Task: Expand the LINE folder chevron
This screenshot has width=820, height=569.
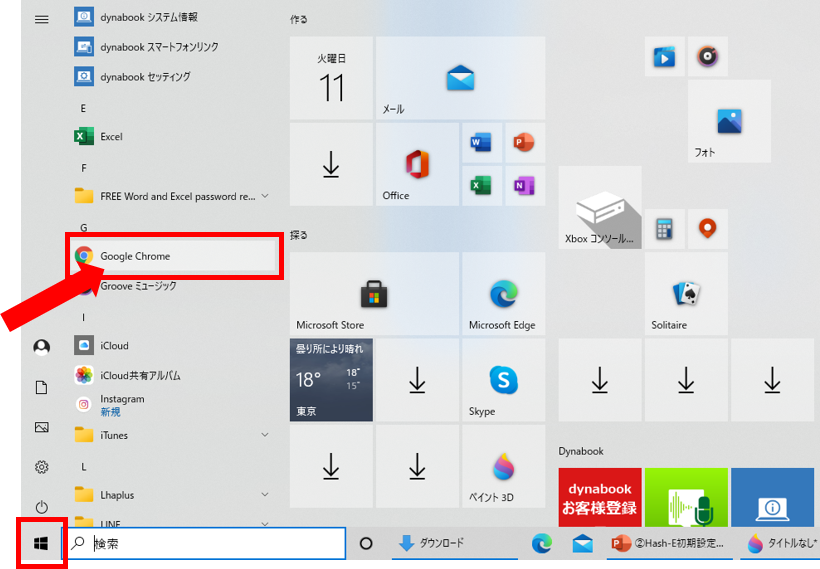Action: [265, 523]
